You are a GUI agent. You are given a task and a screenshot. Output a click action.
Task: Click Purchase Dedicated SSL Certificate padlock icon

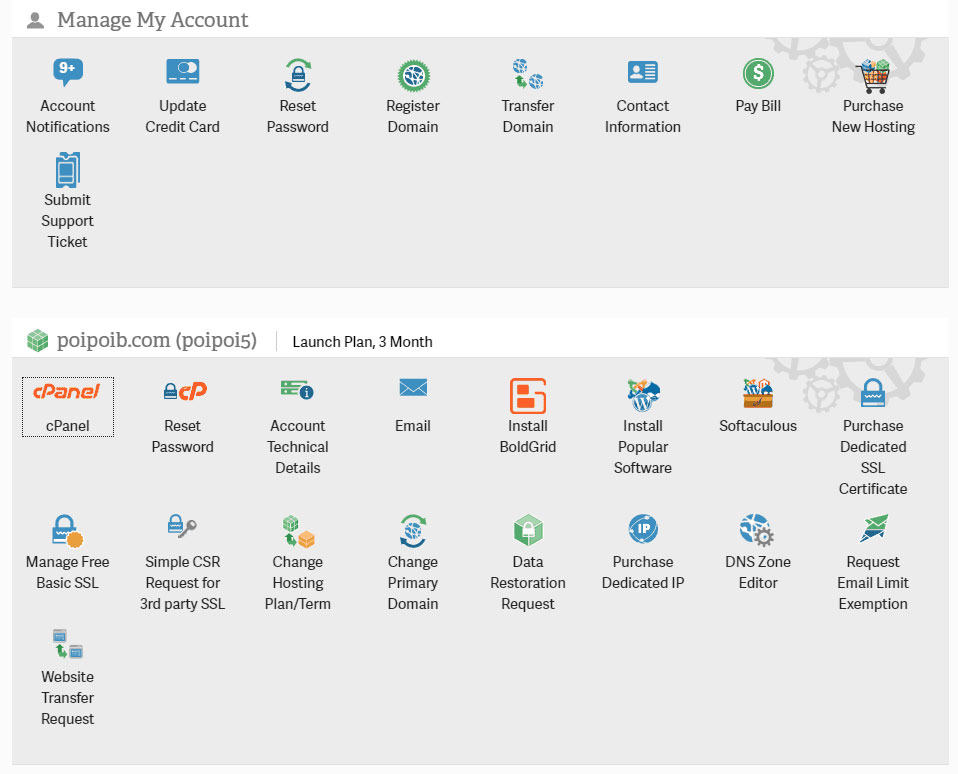click(x=873, y=393)
